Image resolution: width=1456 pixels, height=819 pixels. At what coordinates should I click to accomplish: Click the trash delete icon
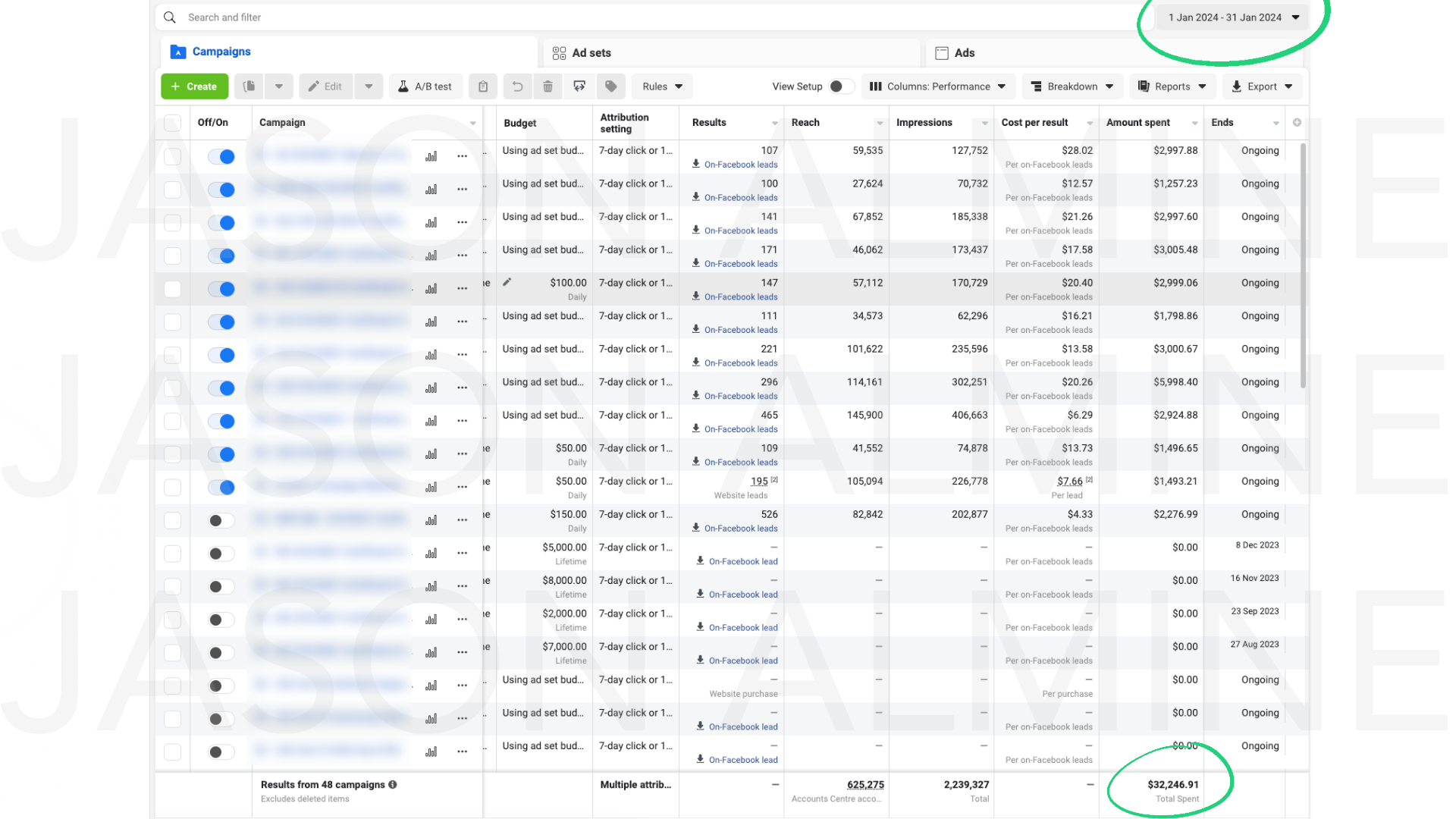coord(548,86)
